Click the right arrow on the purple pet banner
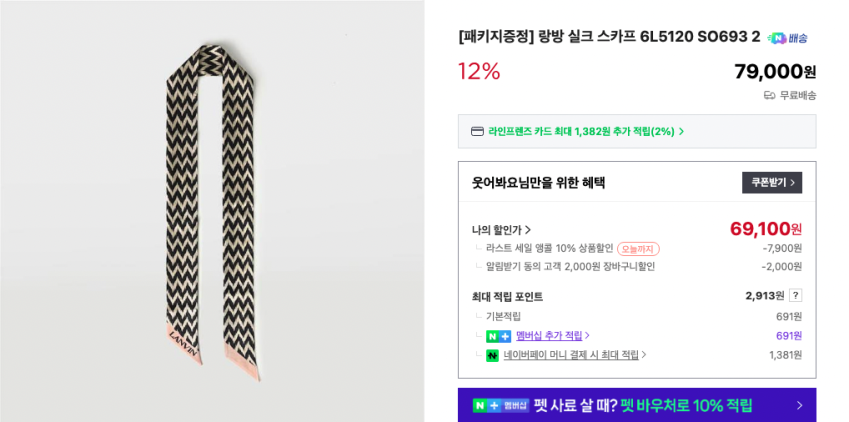 [x=799, y=405]
